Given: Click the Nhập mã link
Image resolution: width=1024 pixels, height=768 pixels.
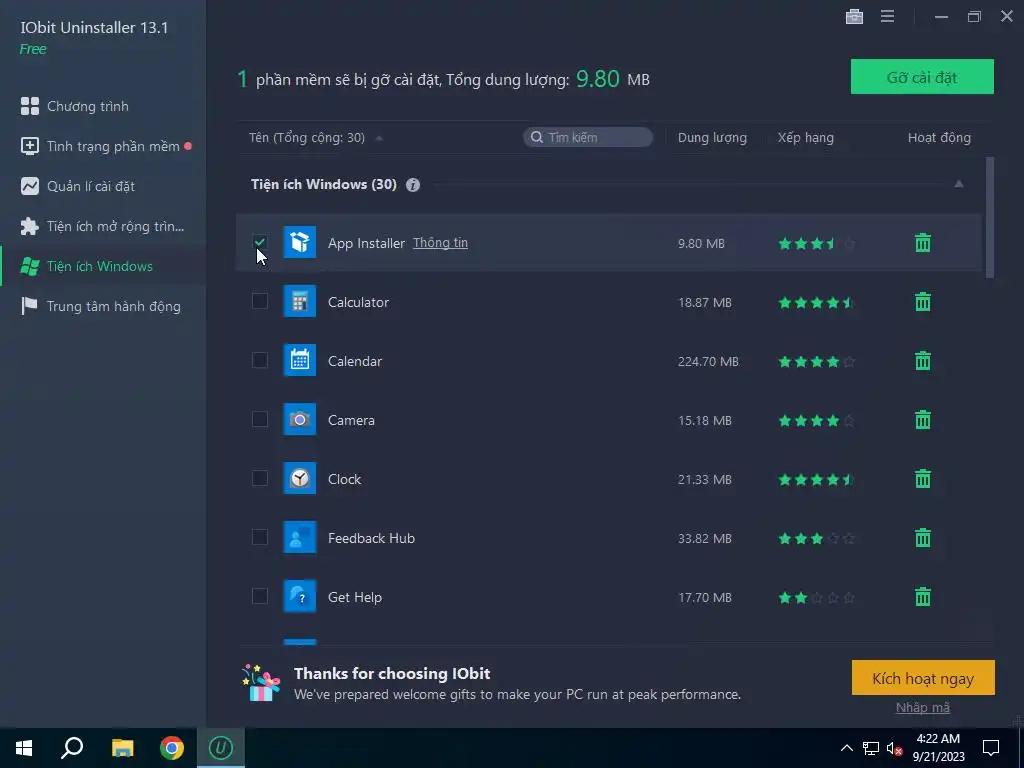Looking at the screenshot, I should click(923, 707).
